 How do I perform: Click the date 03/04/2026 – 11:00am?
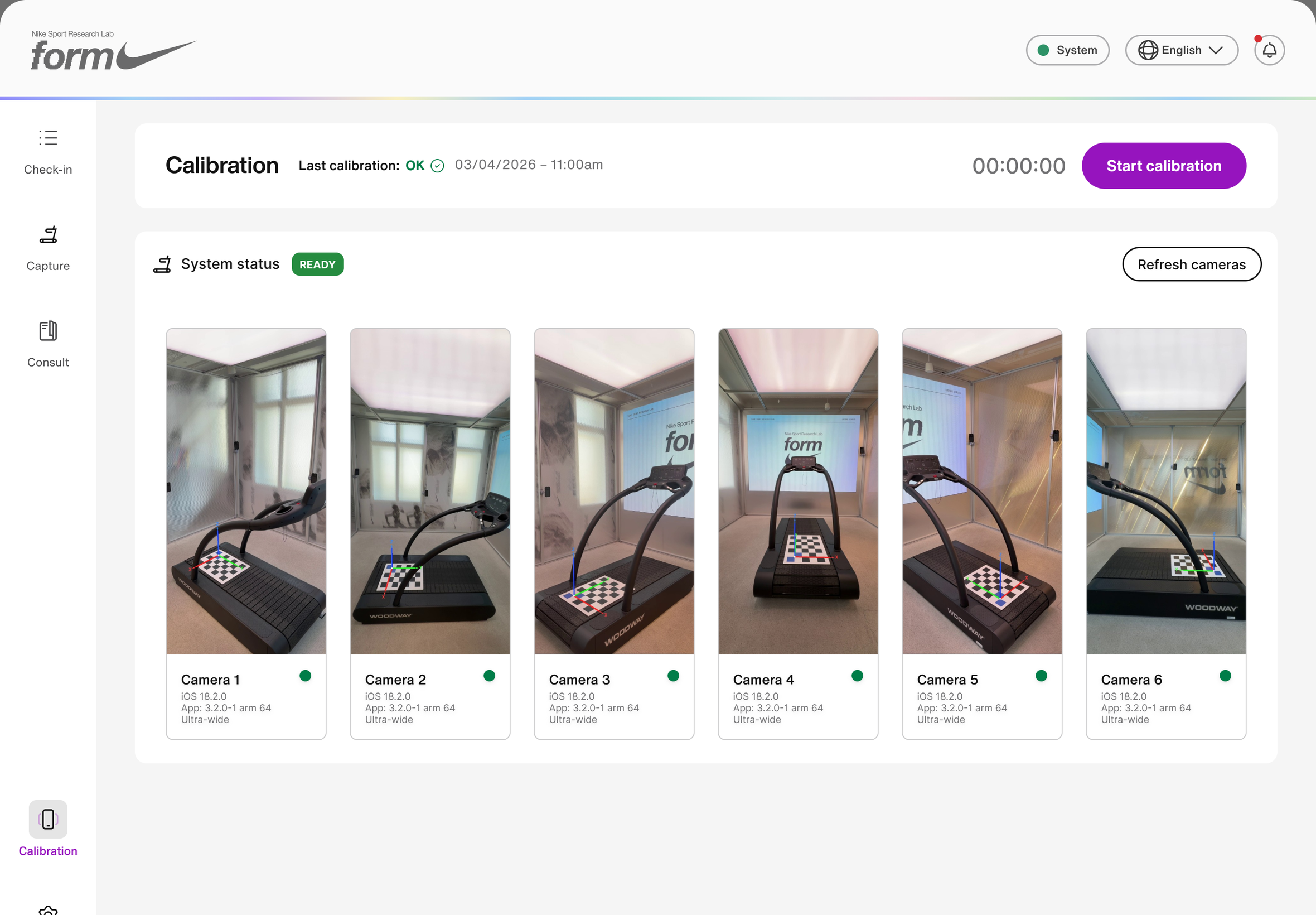(529, 165)
